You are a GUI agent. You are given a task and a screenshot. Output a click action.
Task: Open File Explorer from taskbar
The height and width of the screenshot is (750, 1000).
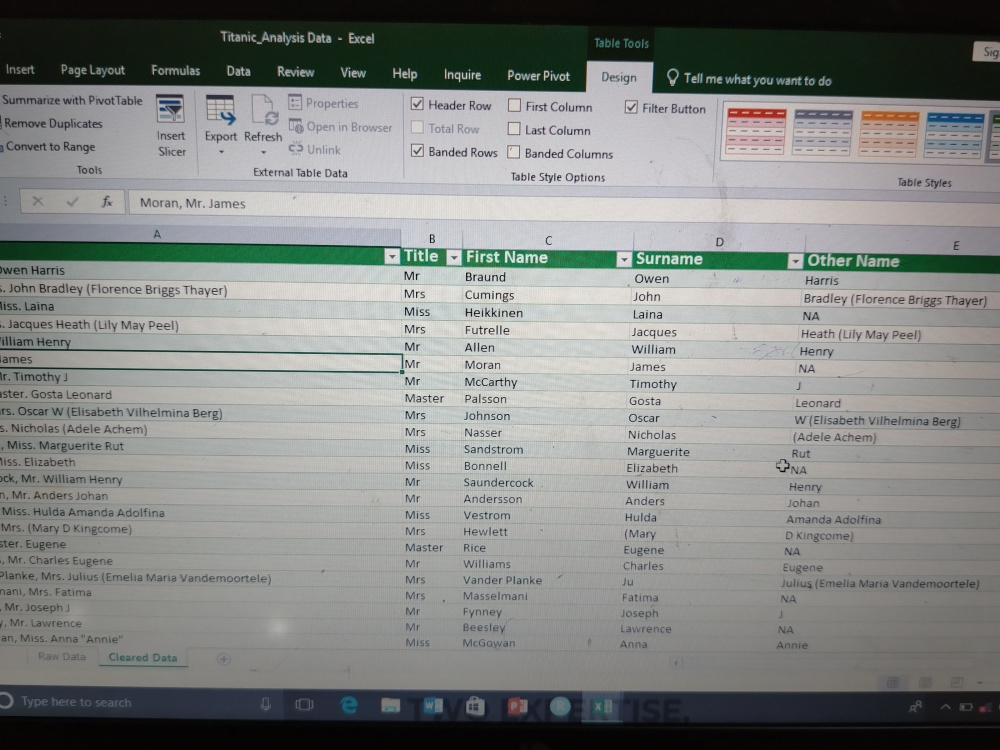click(x=390, y=705)
